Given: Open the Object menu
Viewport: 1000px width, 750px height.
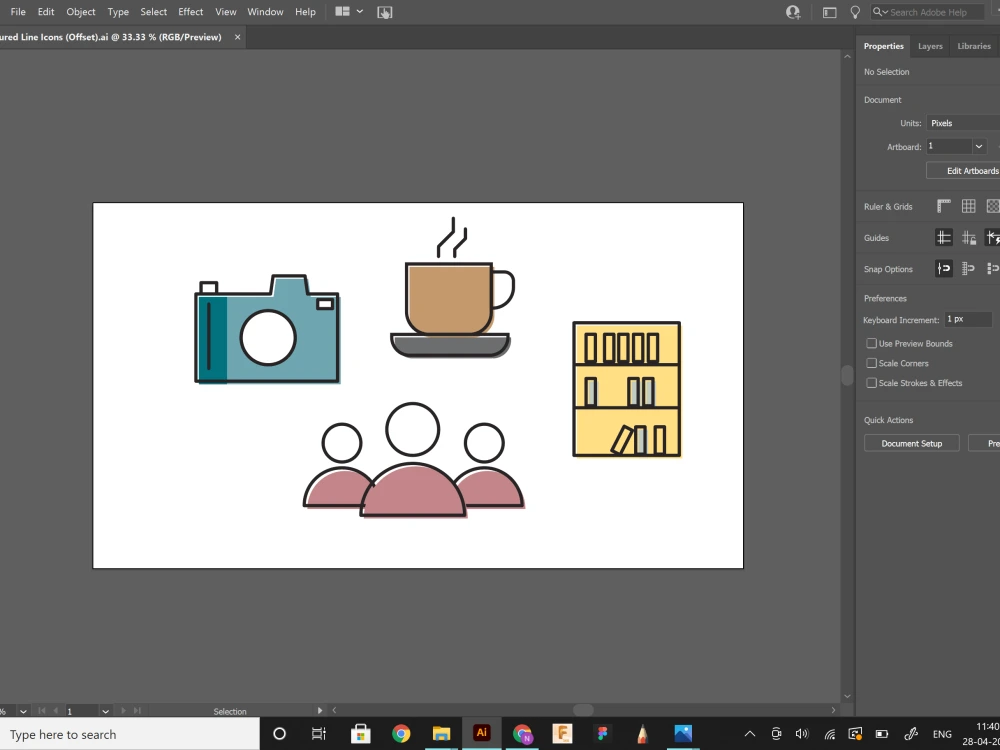Looking at the screenshot, I should 81,11.
